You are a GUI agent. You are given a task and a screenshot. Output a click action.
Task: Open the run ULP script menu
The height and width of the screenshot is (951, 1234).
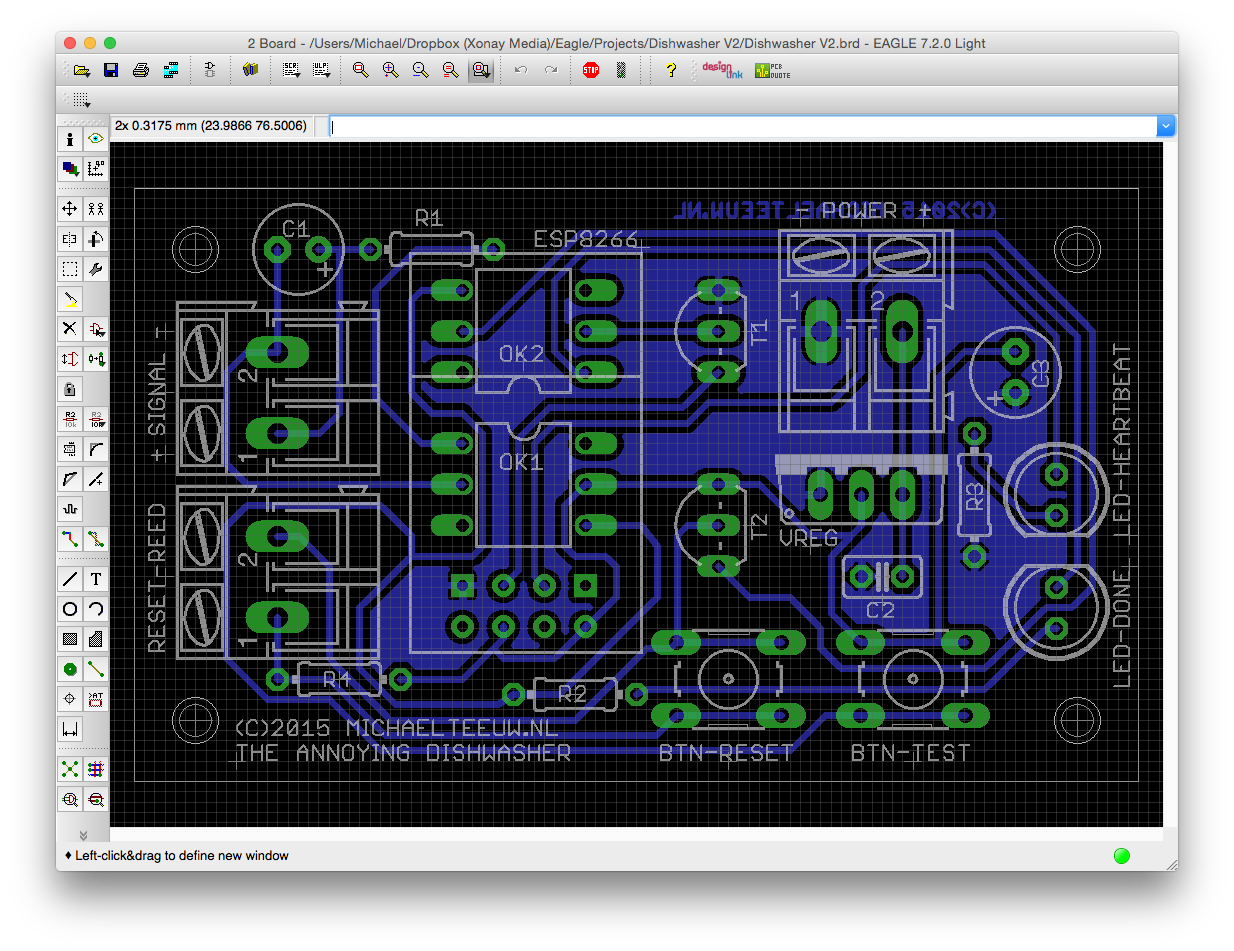click(322, 70)
